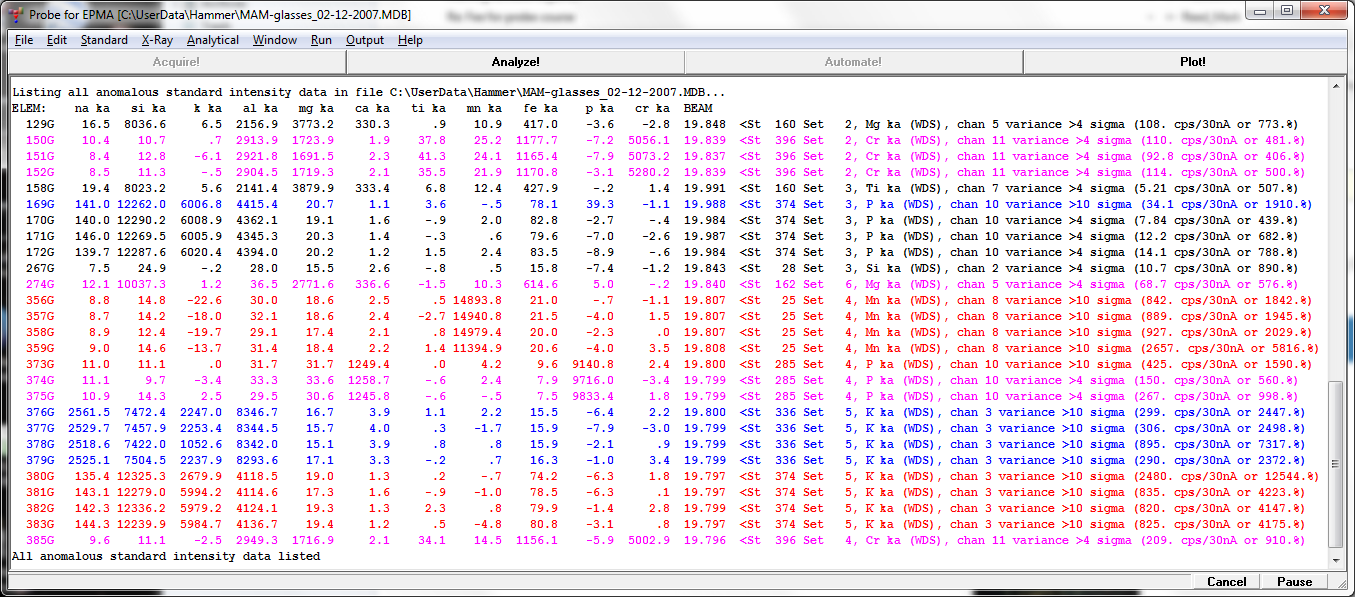This screenshot has height=600, width=1355.
Task: Click the Cancel button at the bottom
Action: pos(1226,582)
